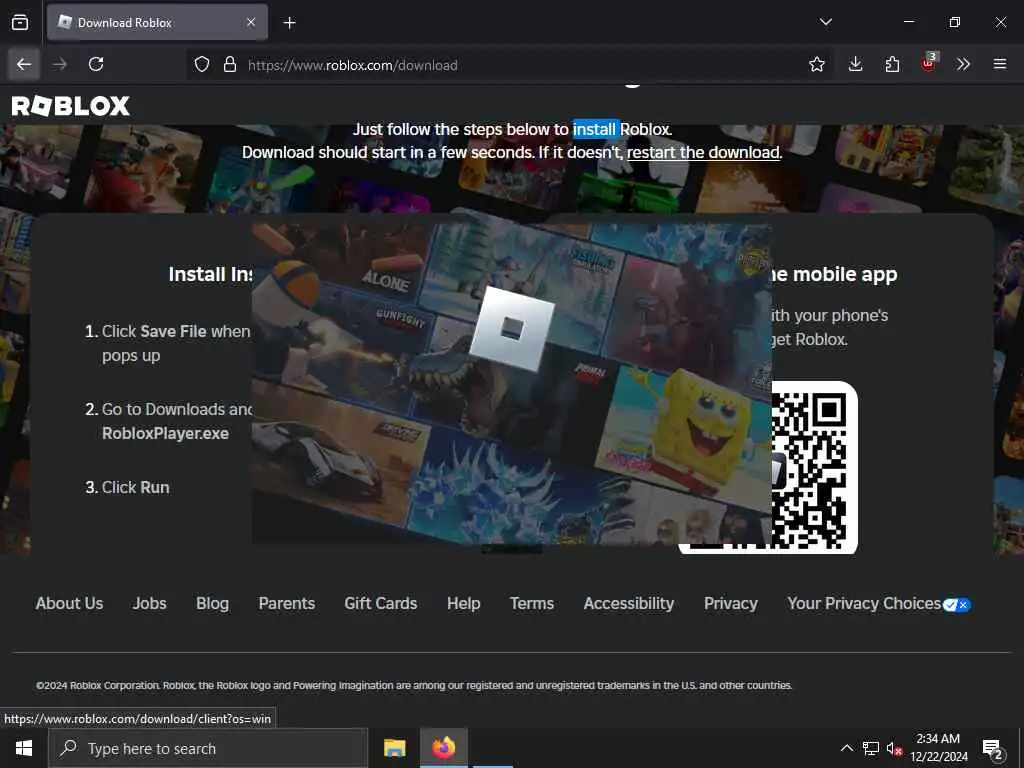Image resolution: width=1024 pixels, height=768 pixels.
Task: Click the highlighted word install
Action: 594,129
